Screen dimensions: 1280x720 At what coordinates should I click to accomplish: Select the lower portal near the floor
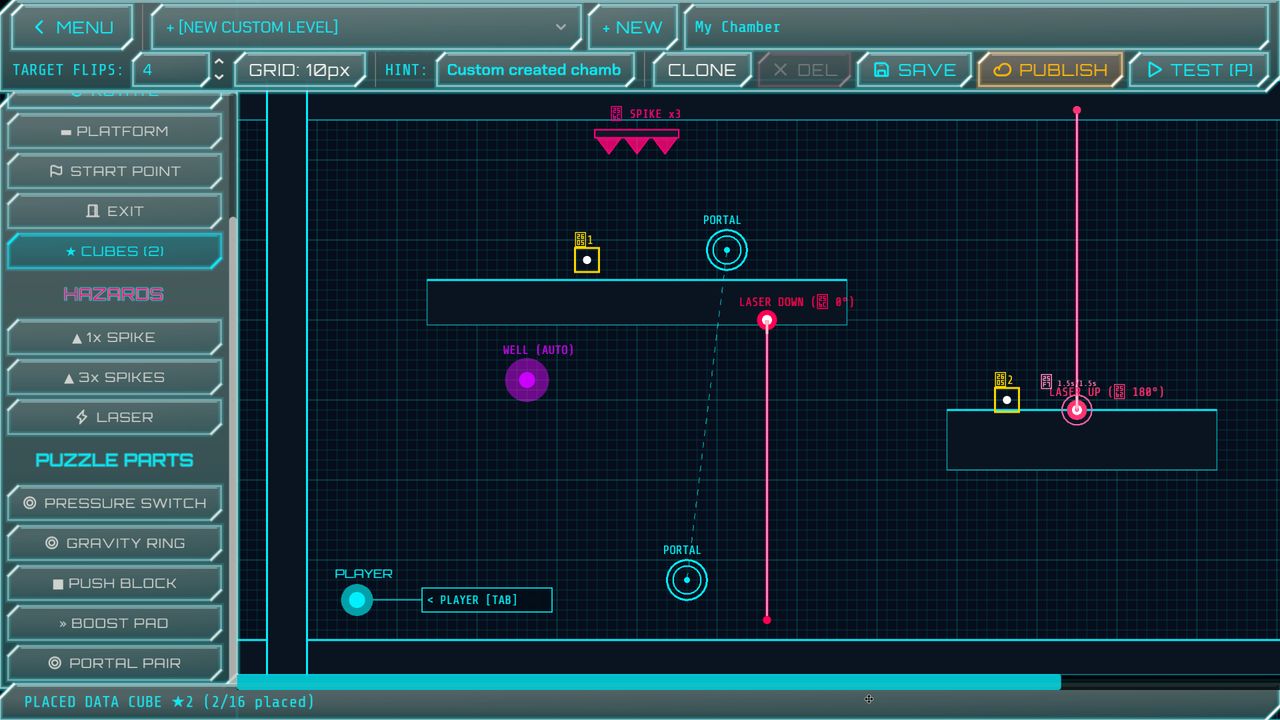[x=687, y=580]
